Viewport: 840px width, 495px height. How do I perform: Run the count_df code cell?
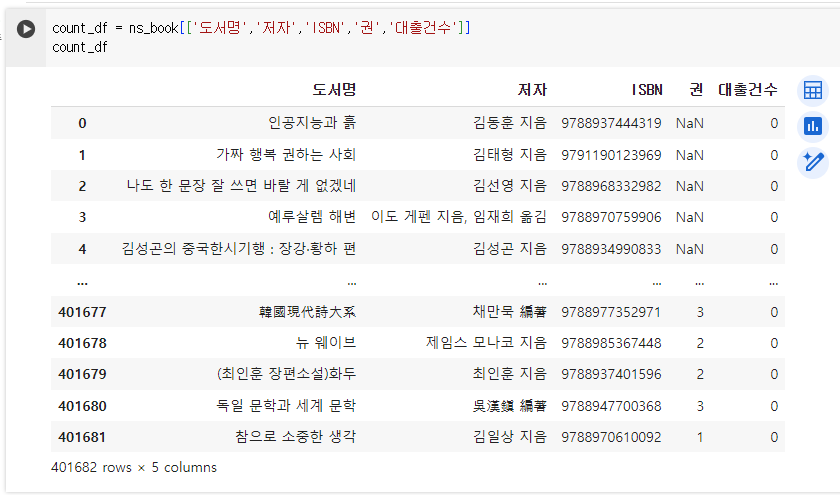pos(26,29)
